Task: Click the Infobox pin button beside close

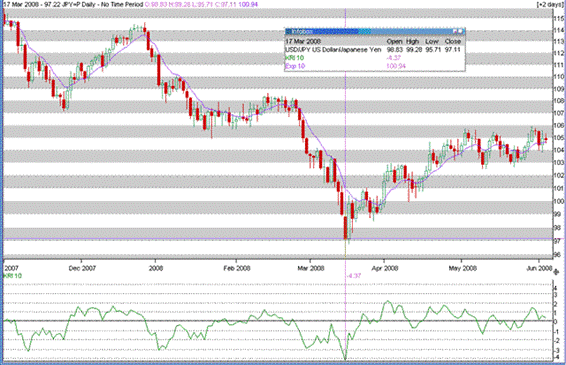Action: tap(455, 32)
